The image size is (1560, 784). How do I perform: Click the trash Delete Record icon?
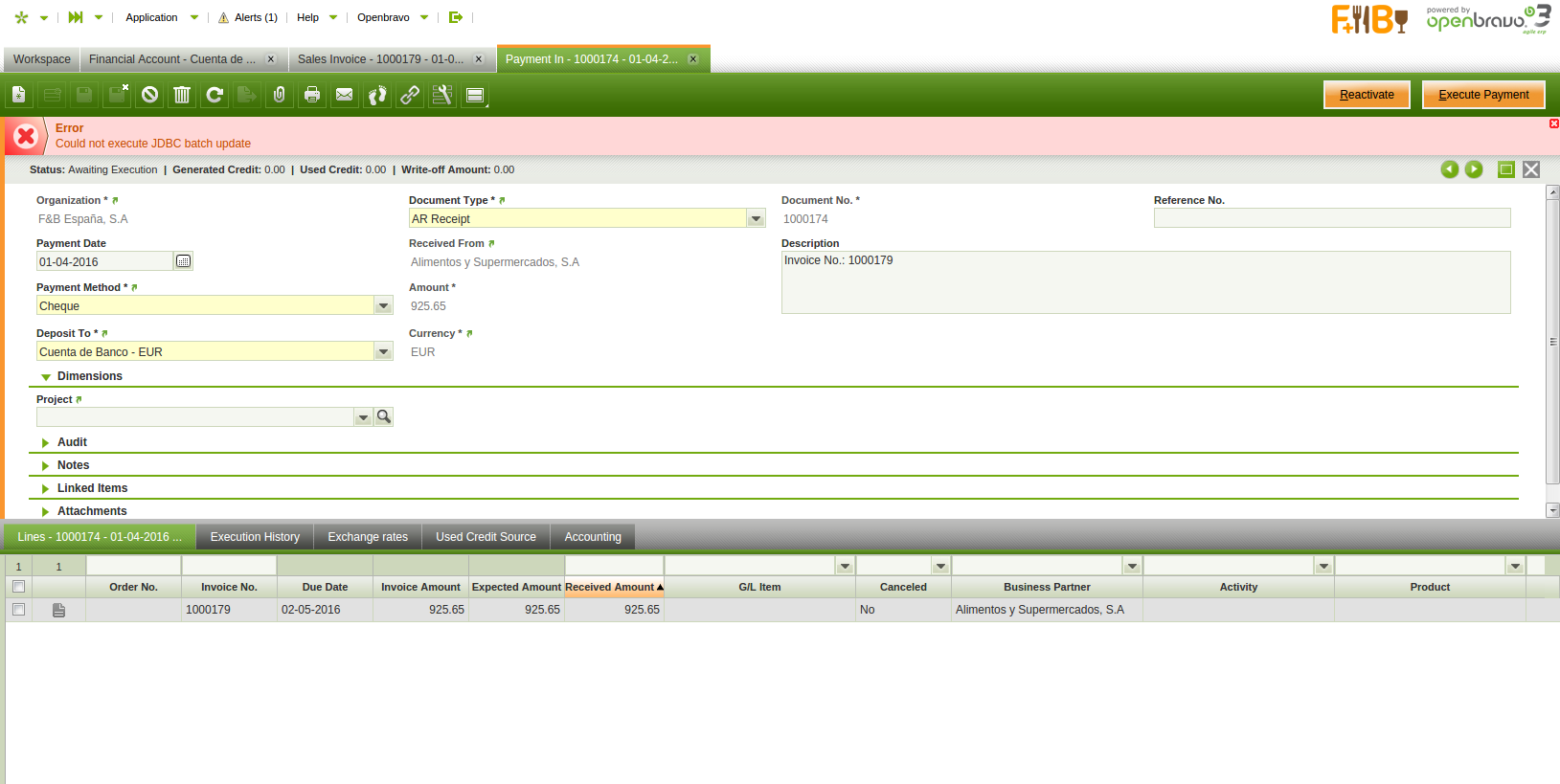click(182, 95)
